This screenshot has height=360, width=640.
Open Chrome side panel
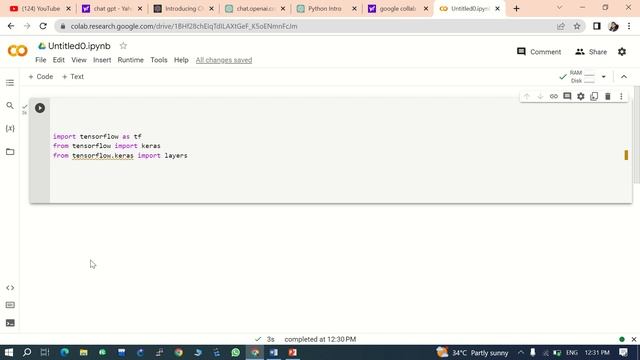[597, 26]
